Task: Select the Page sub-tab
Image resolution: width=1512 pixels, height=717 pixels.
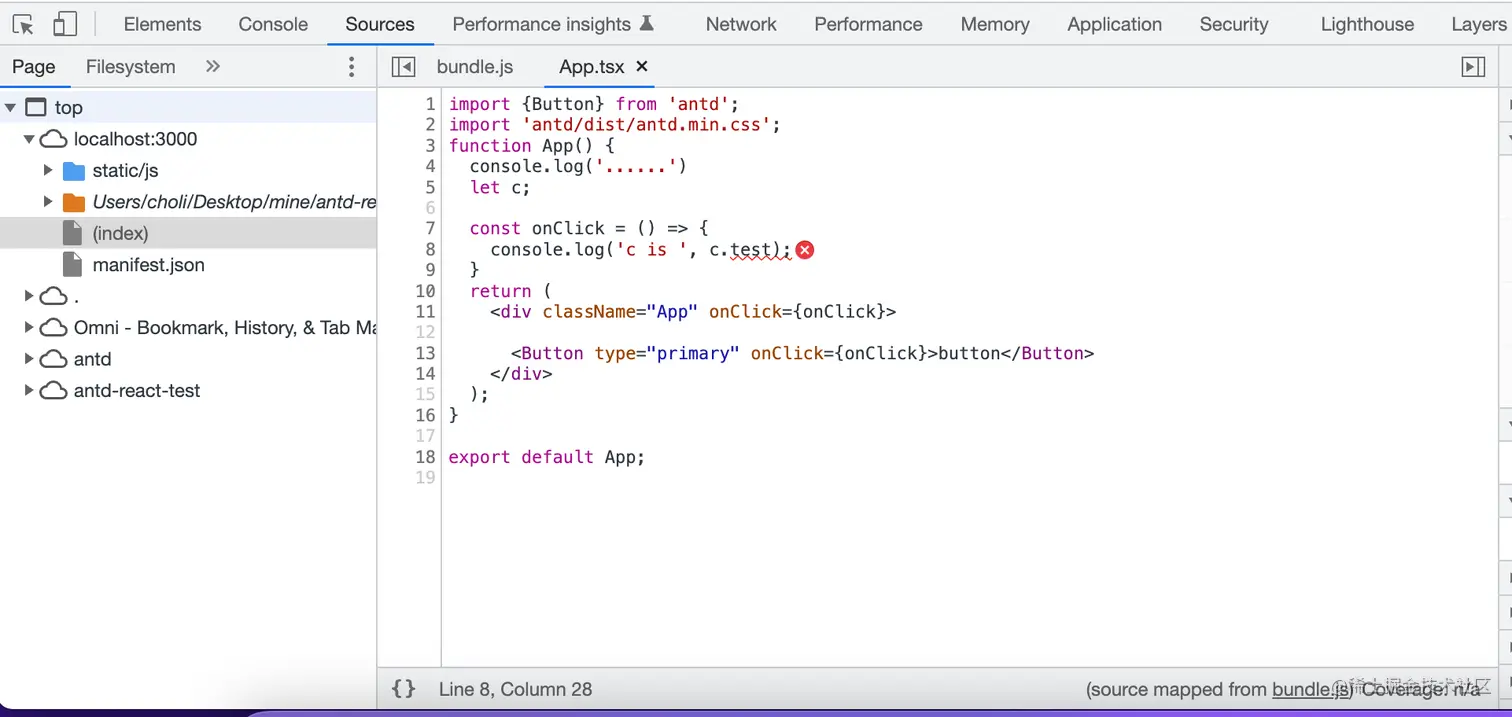Action: (34, 67)
